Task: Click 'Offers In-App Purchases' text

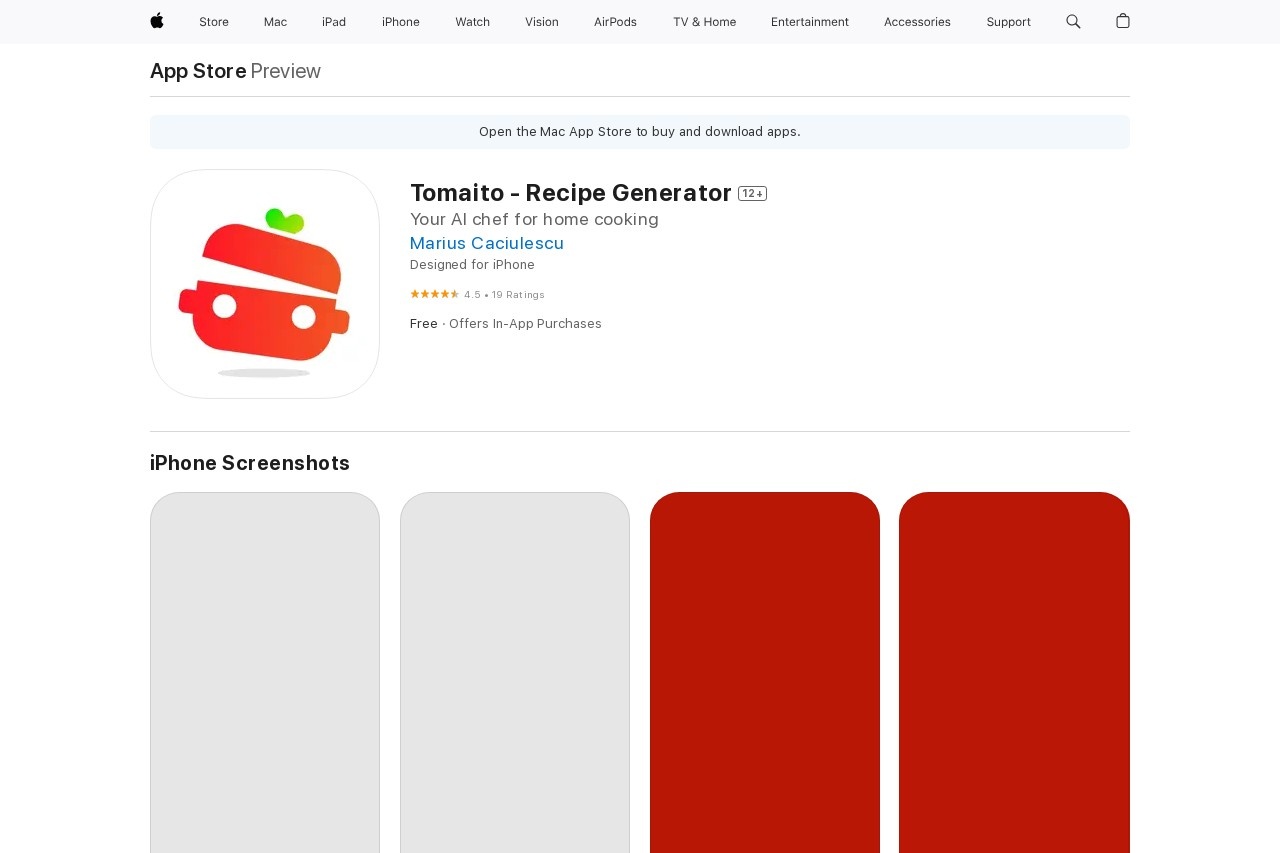Action: (525, 324)
